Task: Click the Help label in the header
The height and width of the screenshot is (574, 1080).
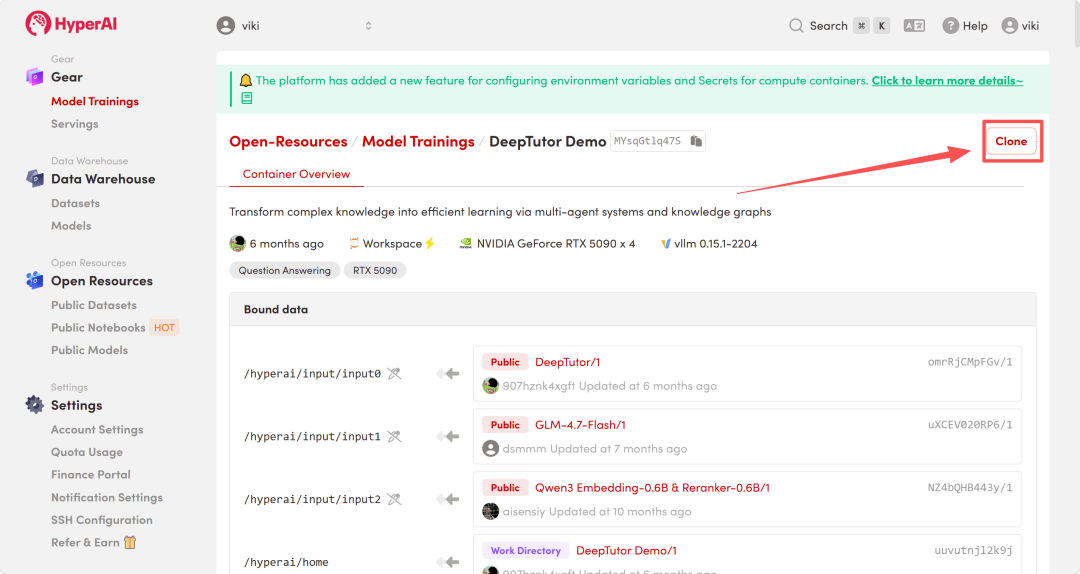Action: 975,25
